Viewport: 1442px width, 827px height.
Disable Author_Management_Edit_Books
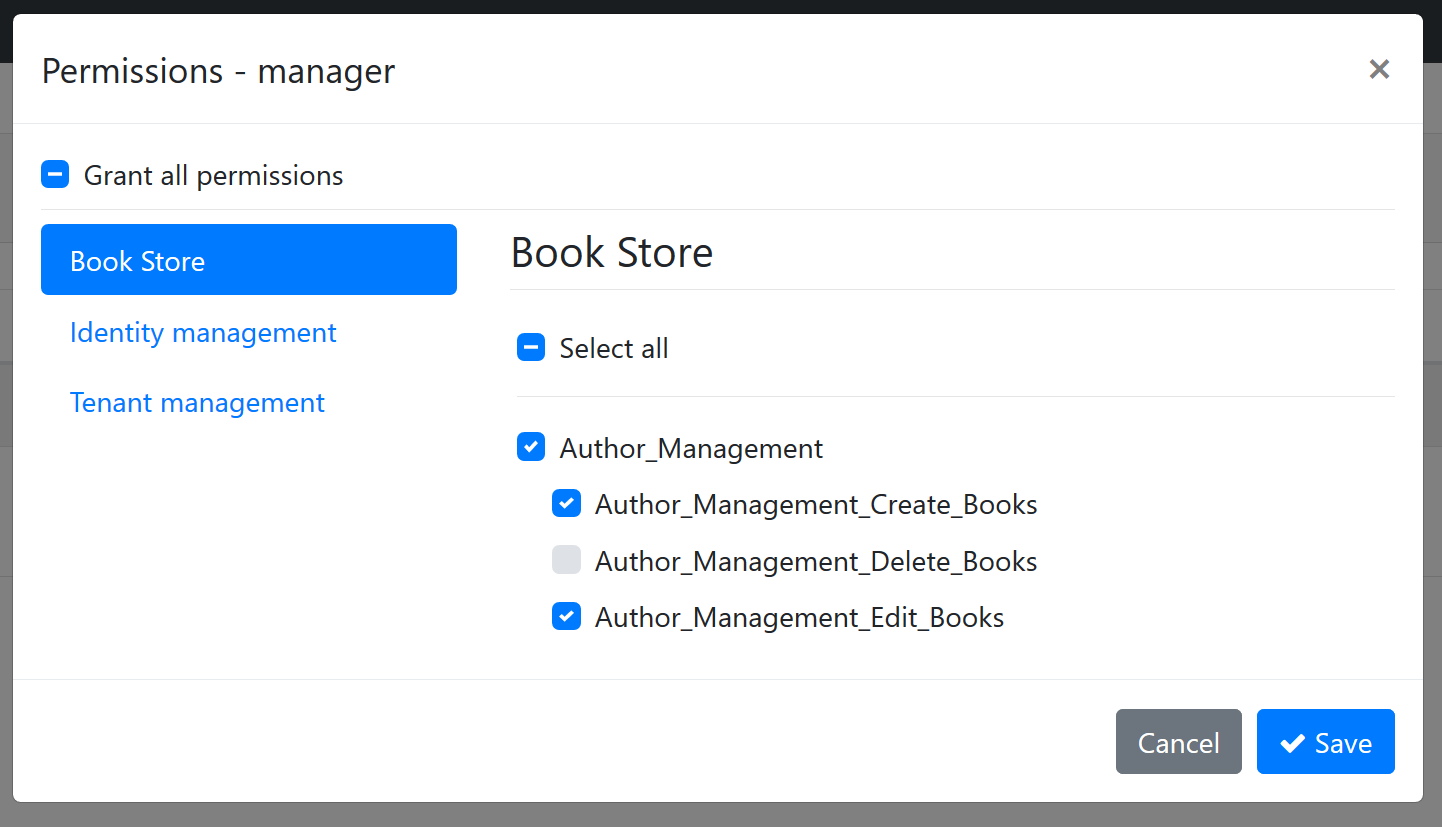click(x=566, y=616)
